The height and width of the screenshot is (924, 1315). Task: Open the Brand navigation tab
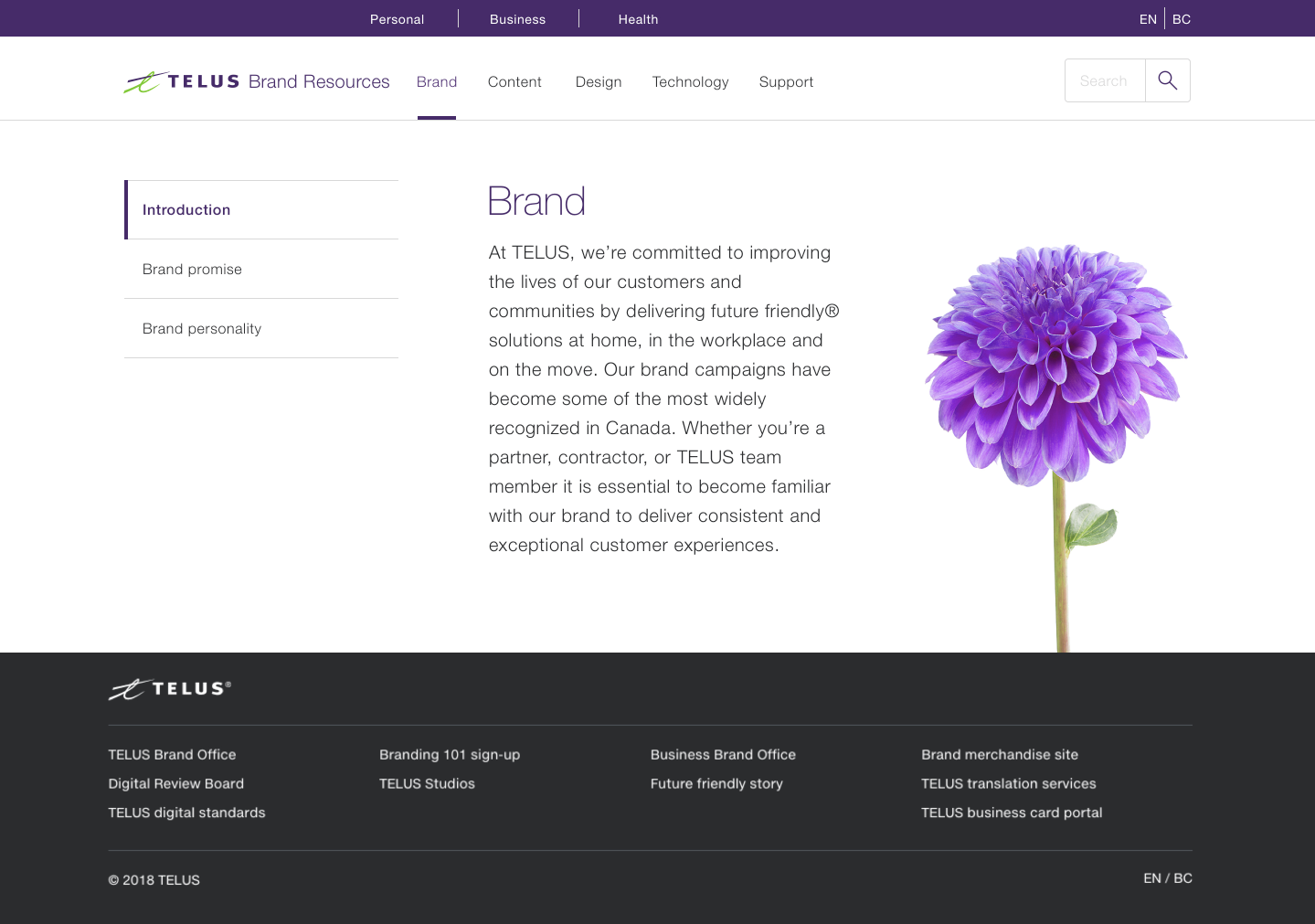click(437, 82)
